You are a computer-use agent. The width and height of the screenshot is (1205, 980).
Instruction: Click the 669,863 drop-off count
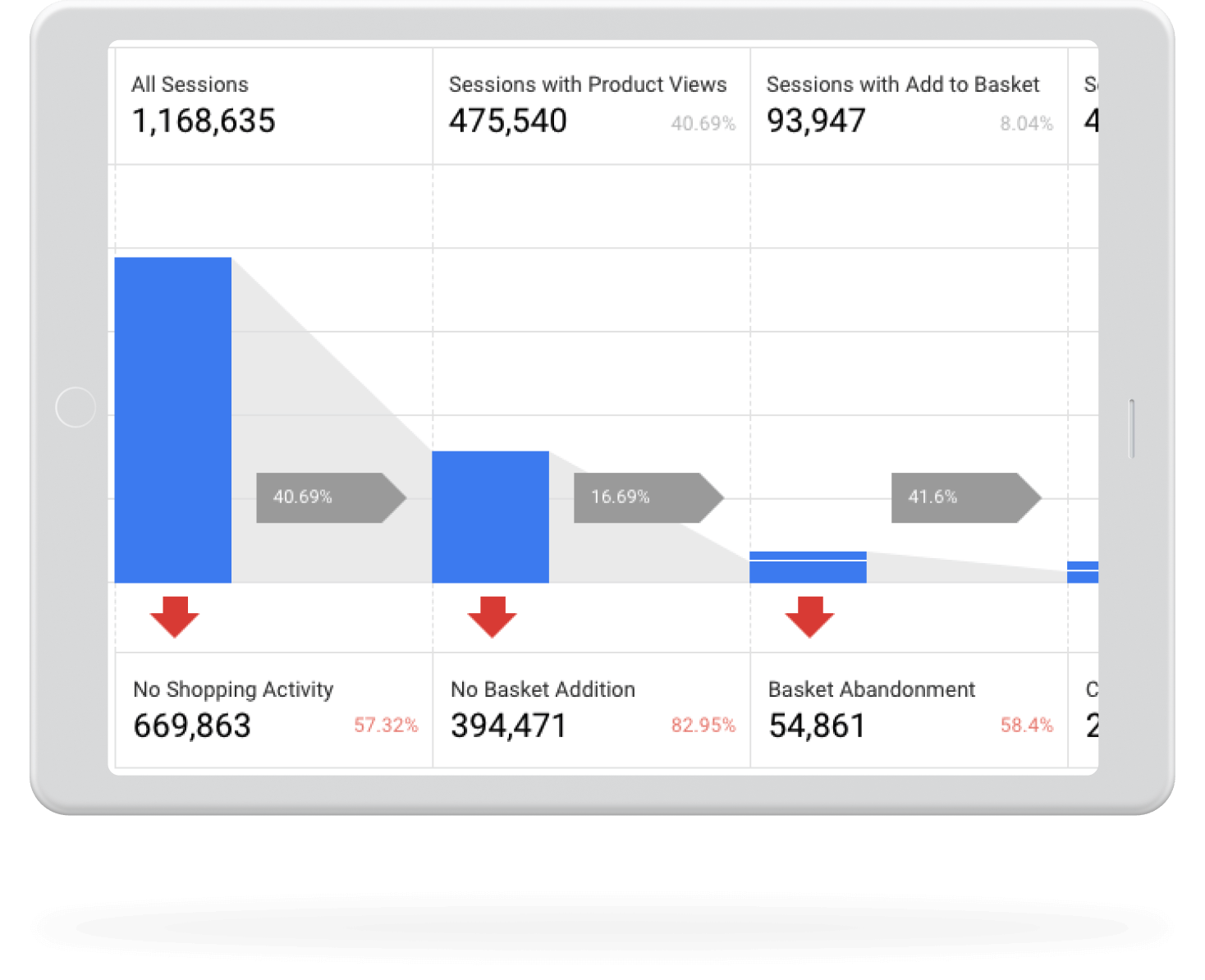[192, 726]
